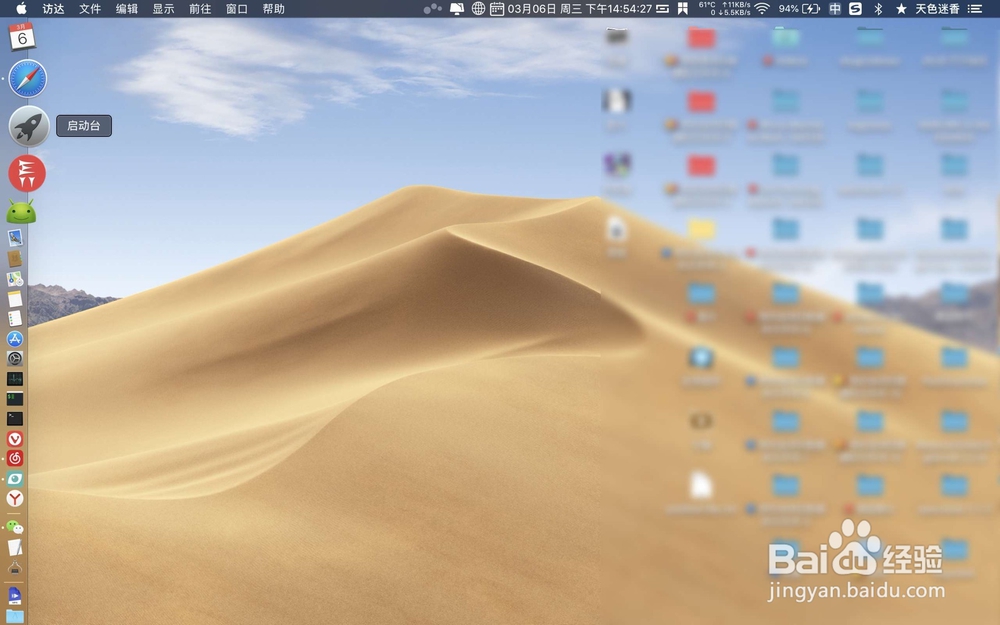This screenshot has width=1000, height=625.
Task: Toggle Bluetooth from the menu bar icon
Action: (875, 10)
